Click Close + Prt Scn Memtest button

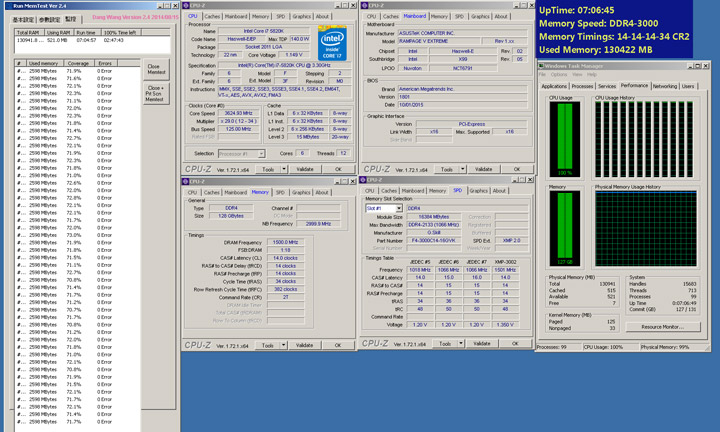pyautogui.click(x=155, y=92)
